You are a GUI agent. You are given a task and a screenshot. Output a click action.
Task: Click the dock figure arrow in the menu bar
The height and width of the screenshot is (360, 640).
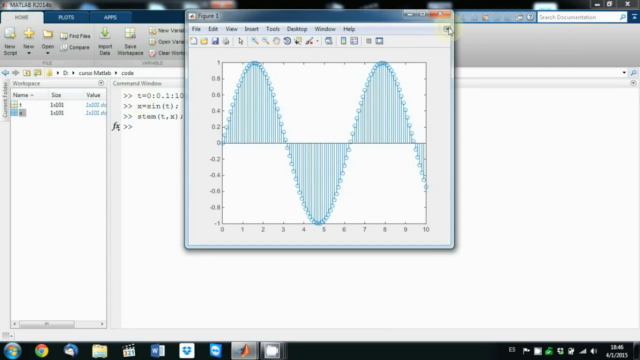[x=447, y=29]
